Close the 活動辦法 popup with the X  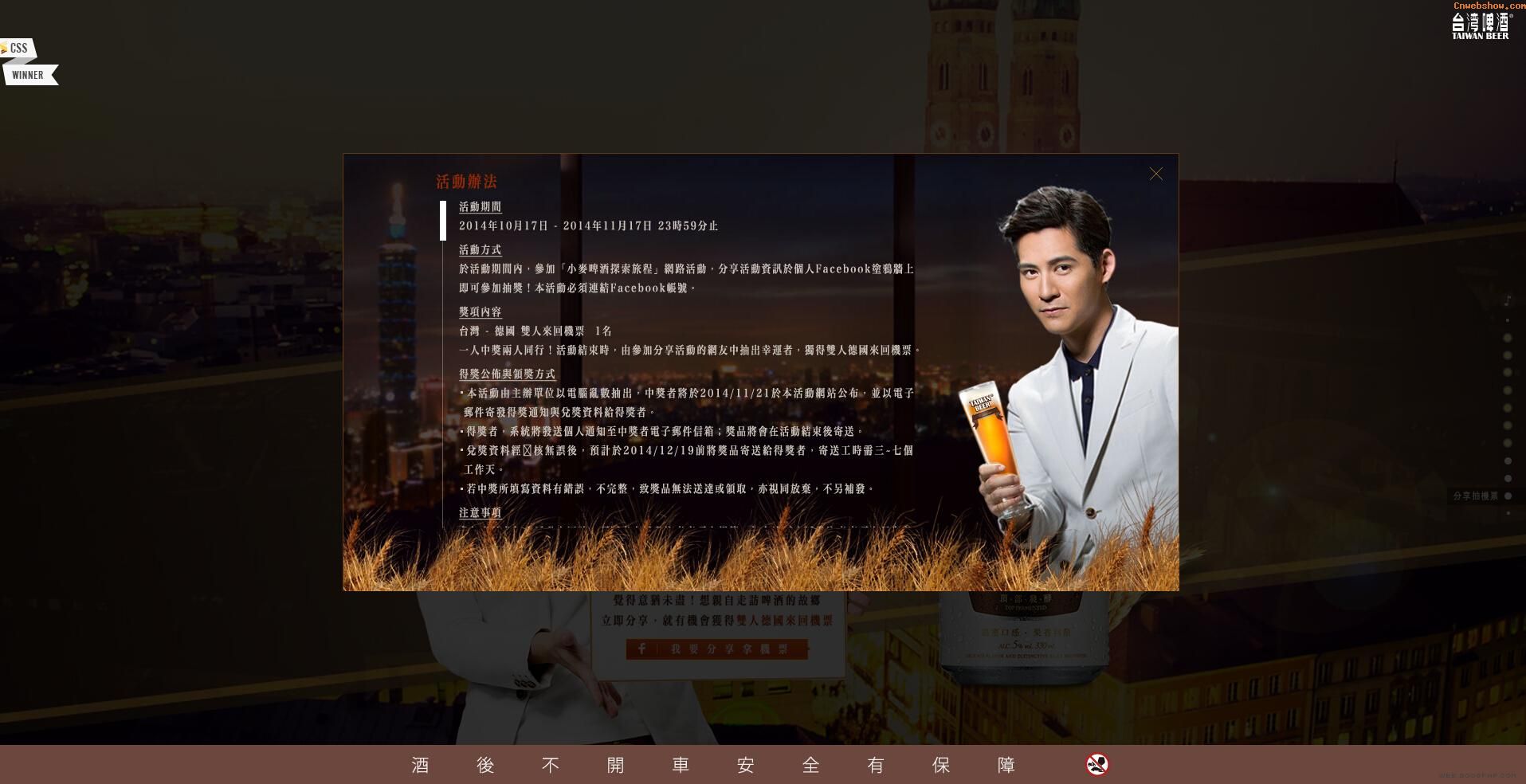coord(1156,174)
